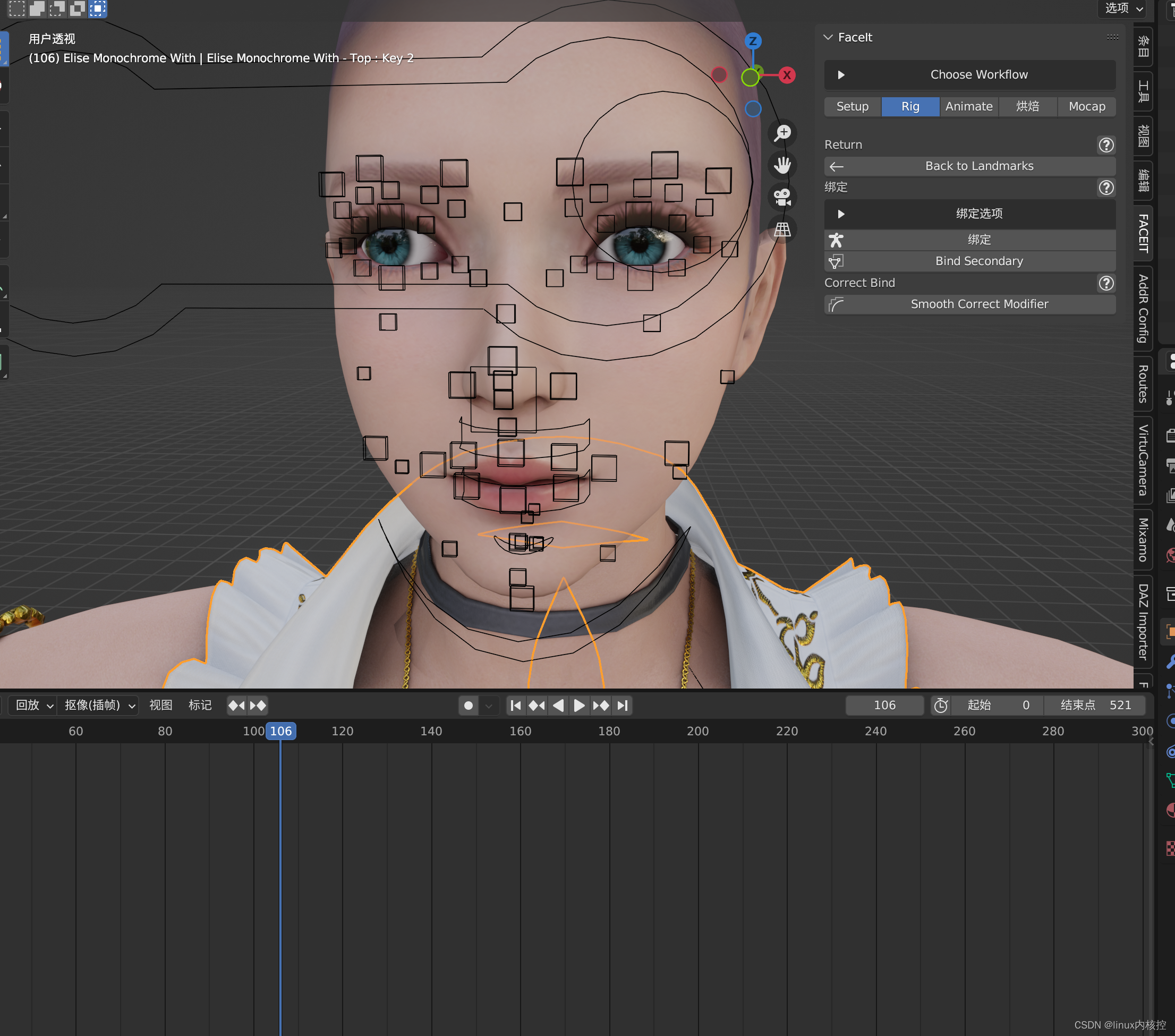Click the zoom magnifier viewport icon
This screenshot has width=1175, height=1036.
click(782, 133)
